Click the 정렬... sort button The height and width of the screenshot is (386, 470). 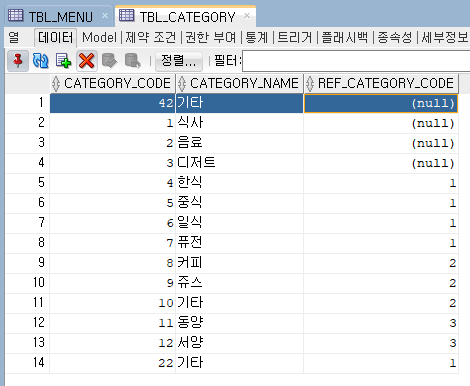click(x=179, y=61)
